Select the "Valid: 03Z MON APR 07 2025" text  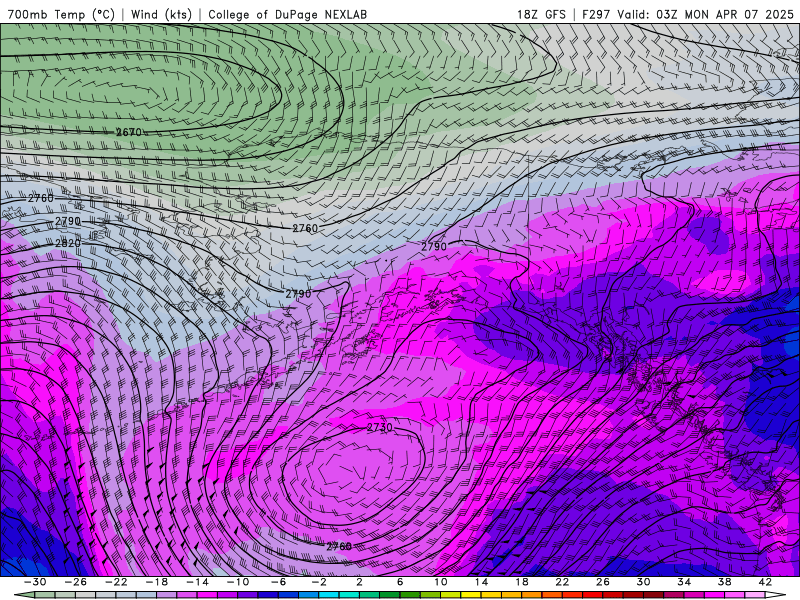[706, 14]
